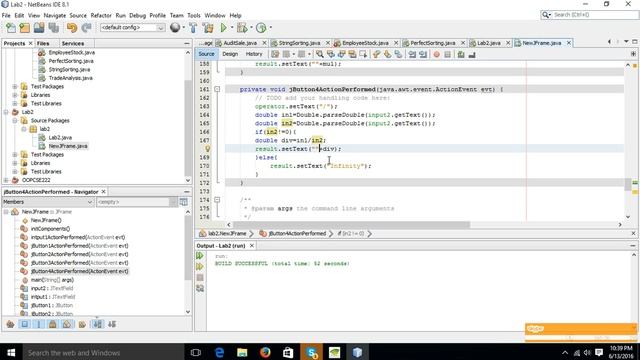Switch to the Services tab

tap(73, 43)
